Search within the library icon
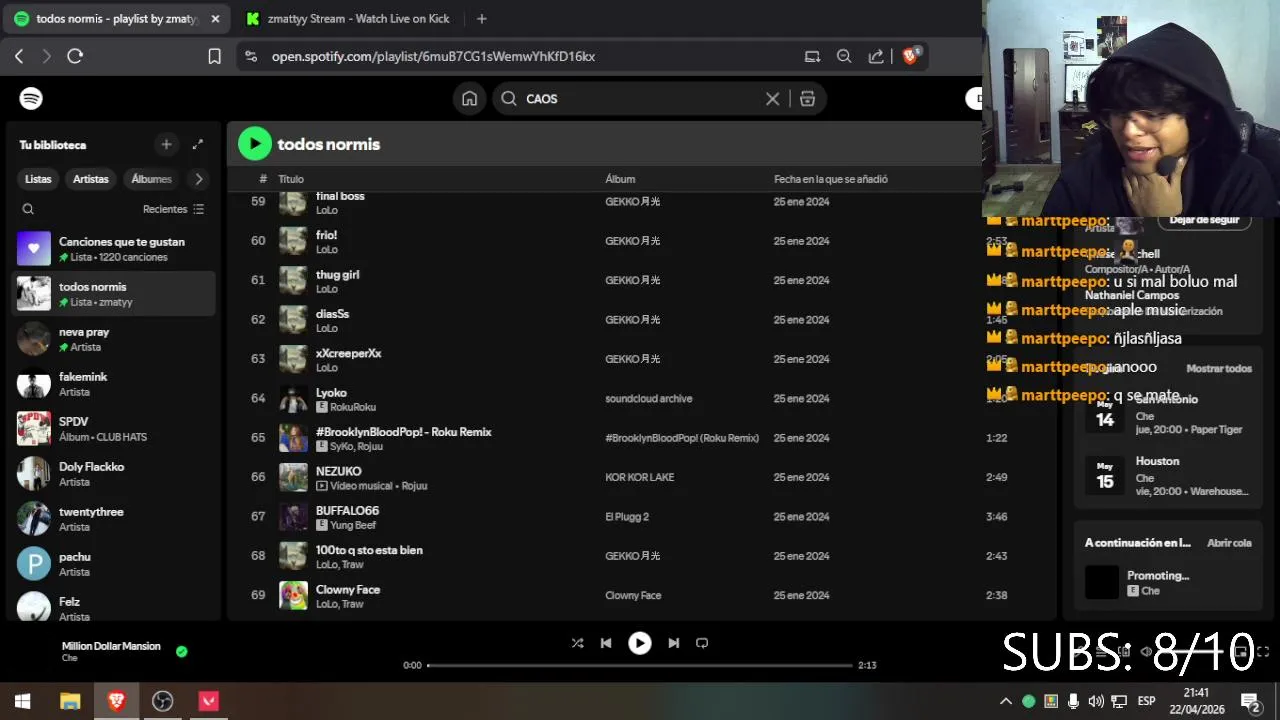Viewport: 1280px width, 720px height. 28,209
